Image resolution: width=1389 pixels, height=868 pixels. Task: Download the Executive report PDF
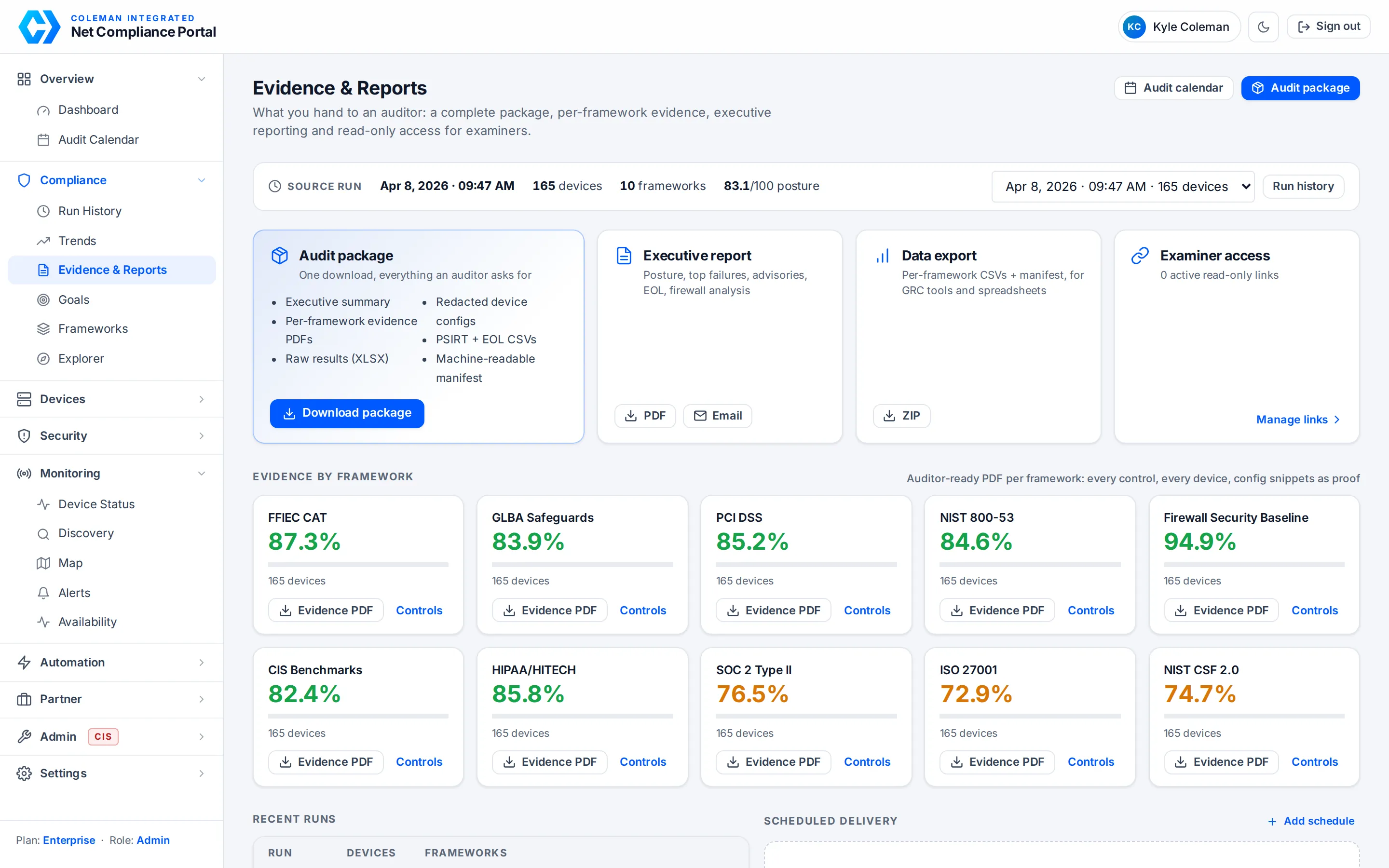645,416
